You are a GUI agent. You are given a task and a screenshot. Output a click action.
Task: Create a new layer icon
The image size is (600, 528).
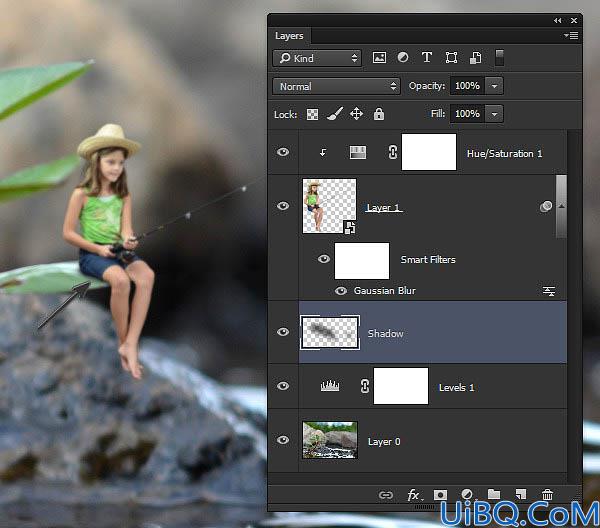521,494
